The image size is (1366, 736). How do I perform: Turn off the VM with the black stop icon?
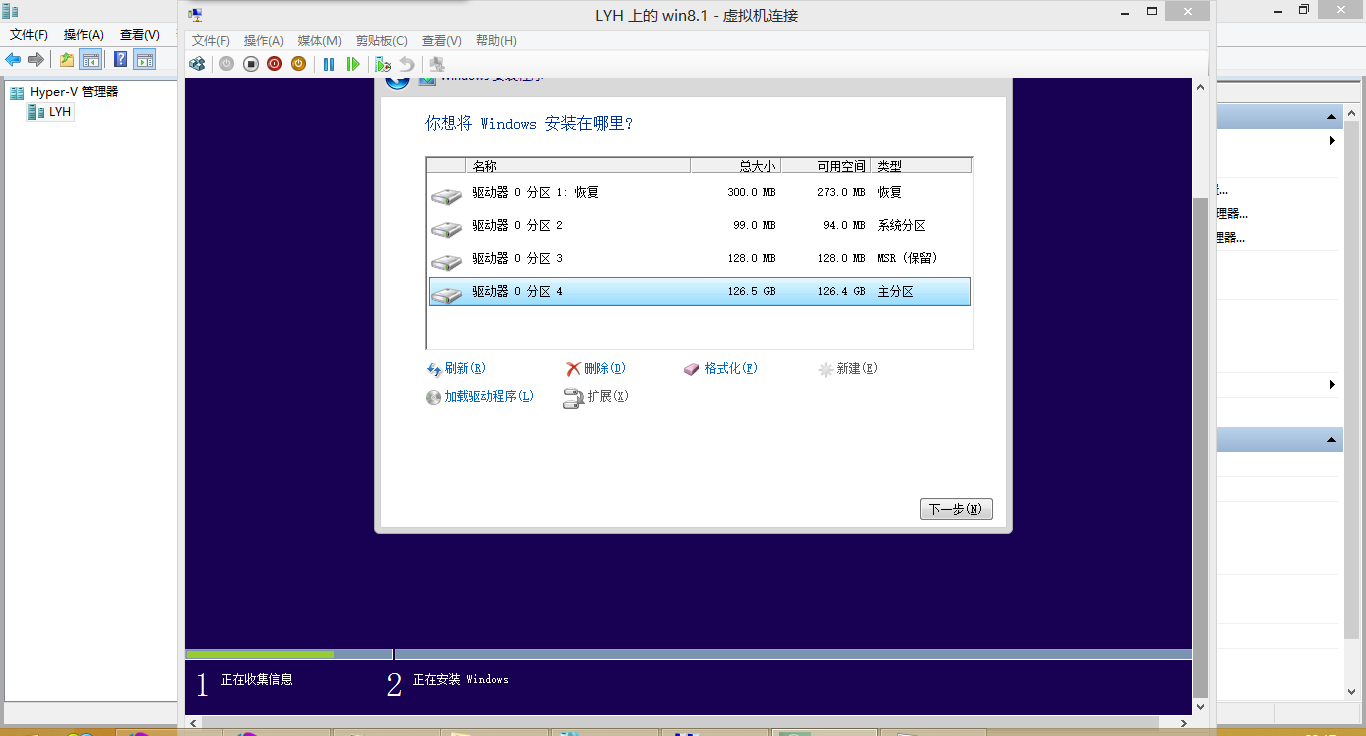[x=250, y=64]
